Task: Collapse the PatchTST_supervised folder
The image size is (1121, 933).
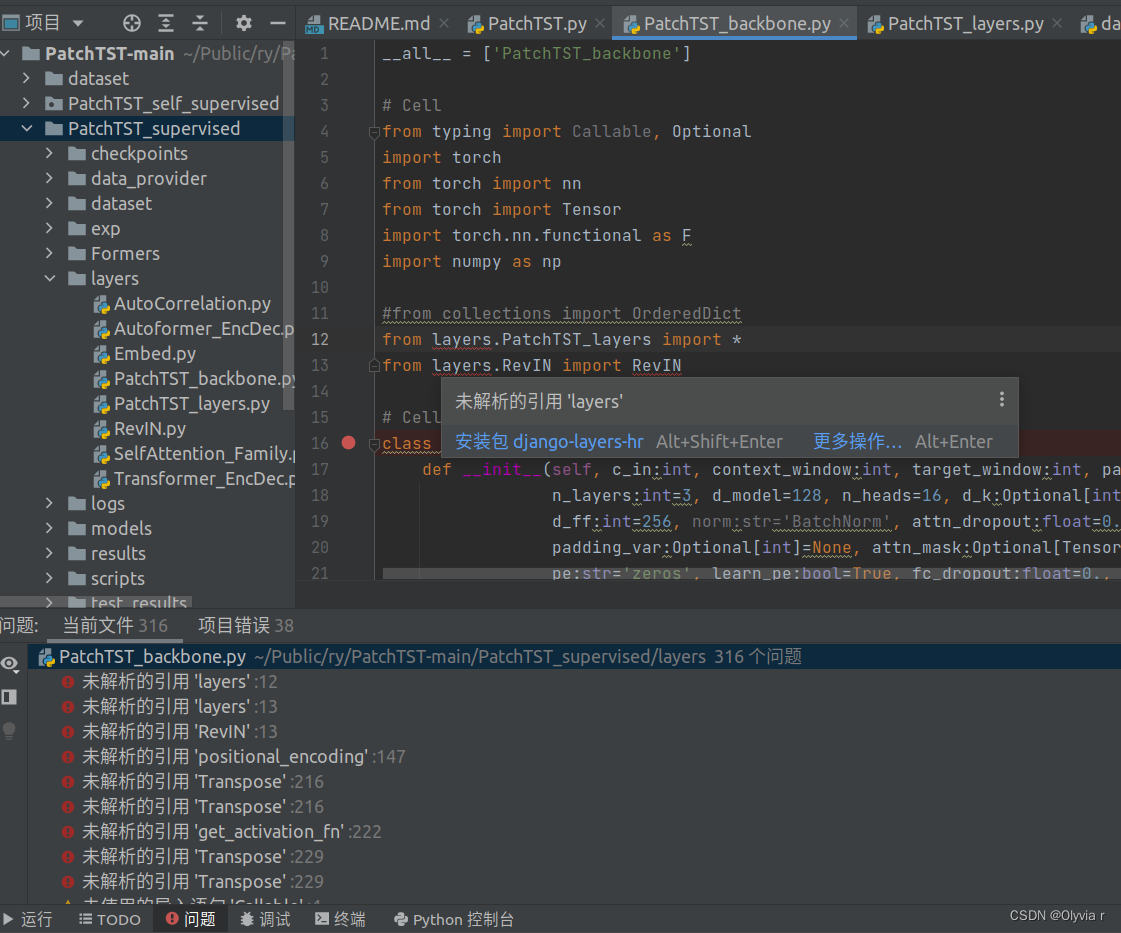Action: [26, 129]
